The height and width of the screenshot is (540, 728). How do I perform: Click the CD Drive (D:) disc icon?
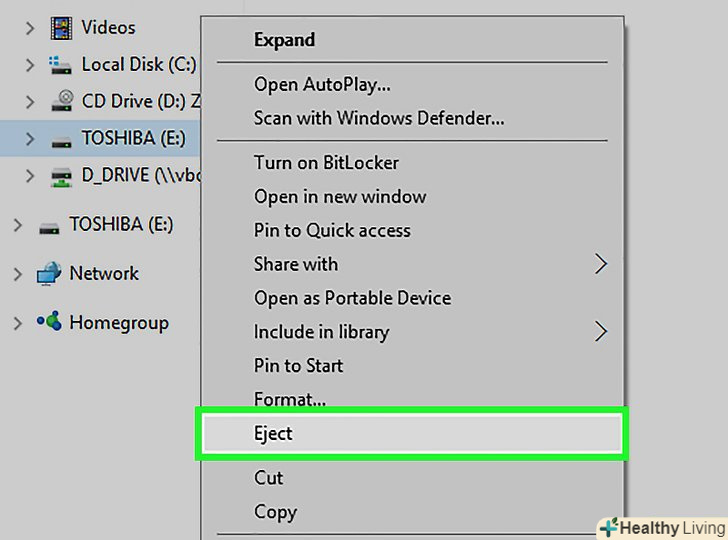[x=61, y=101]
